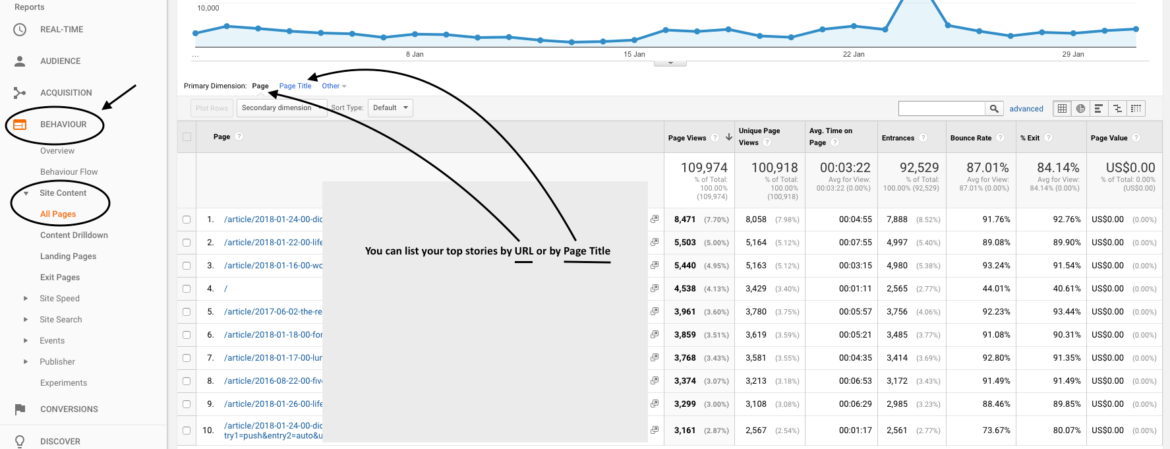Open page with 4,538 views in new window
Screen dimensions: 1170x449
[x=654, y=287]
